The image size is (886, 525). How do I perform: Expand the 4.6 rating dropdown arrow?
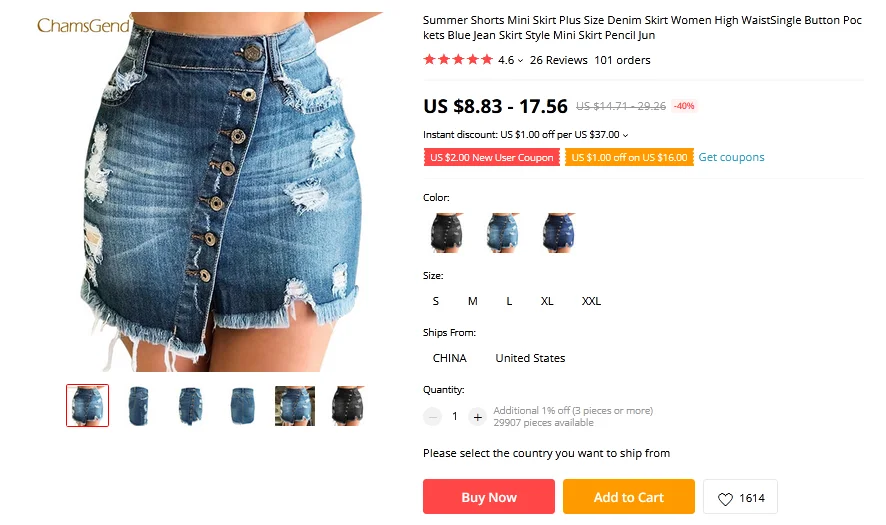[x=520, y=60]
